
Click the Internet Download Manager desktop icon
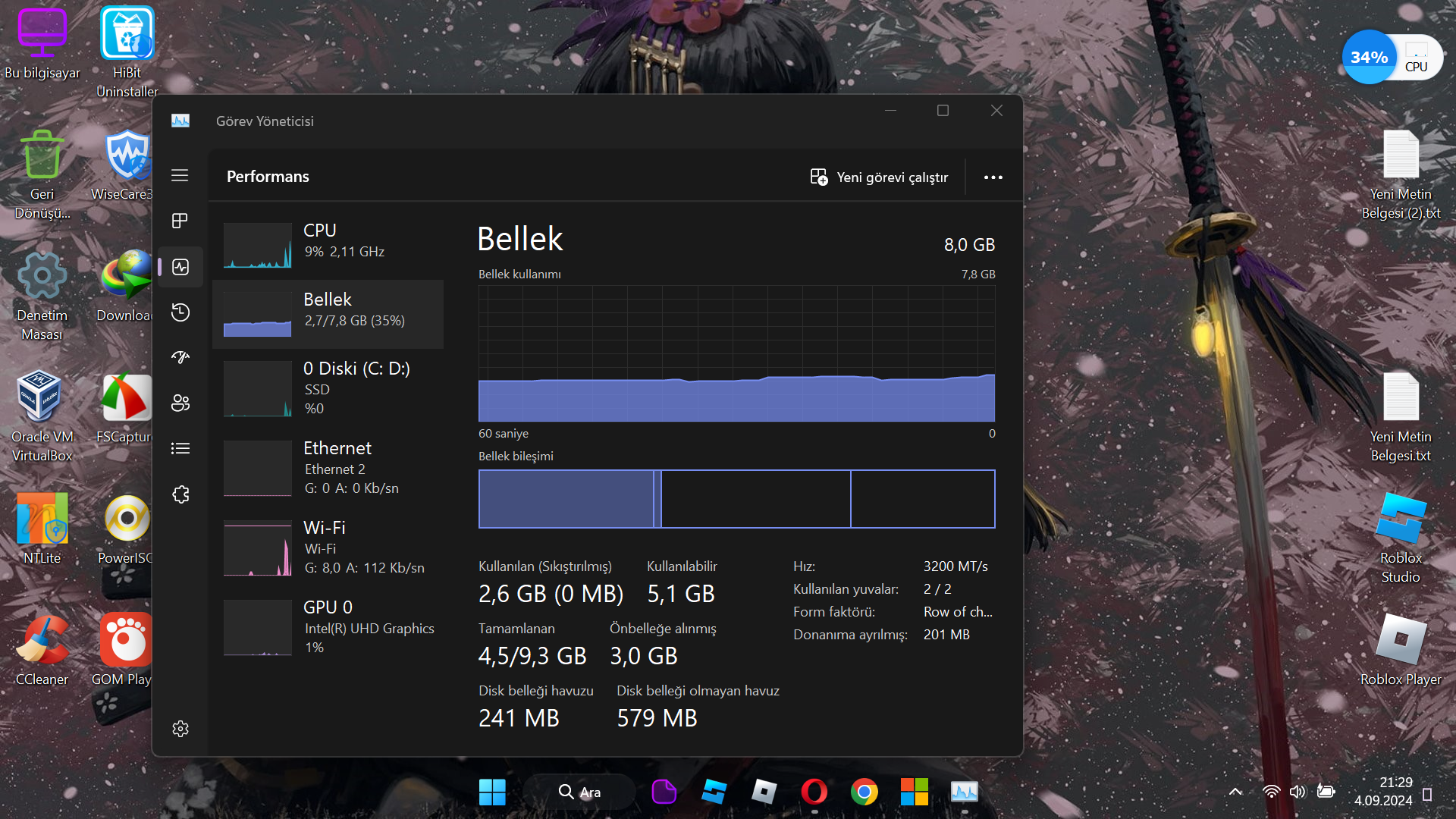[x=124, y=287]
